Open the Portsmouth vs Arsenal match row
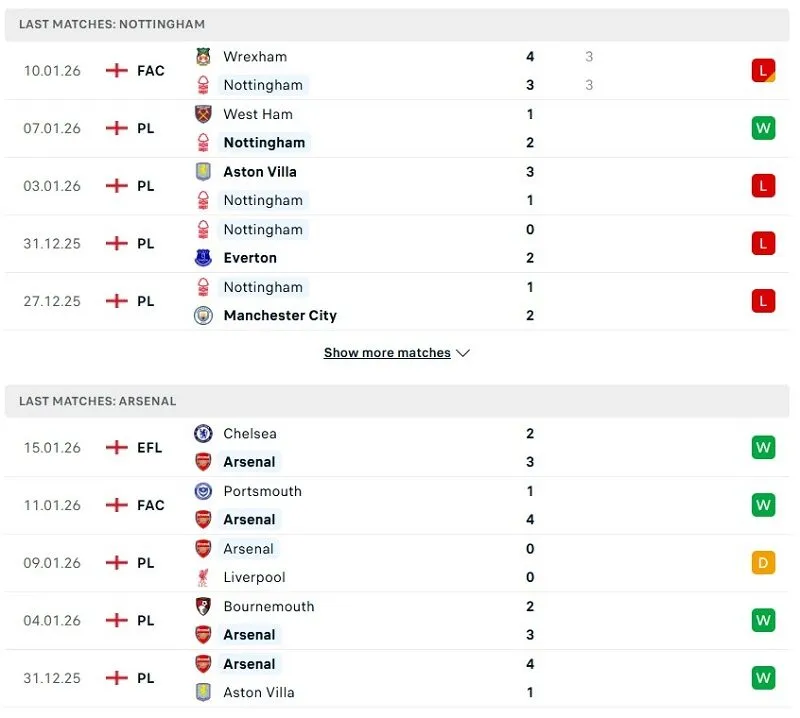The width and height of the screenshot is (800, 718). [x=400, y=505]
